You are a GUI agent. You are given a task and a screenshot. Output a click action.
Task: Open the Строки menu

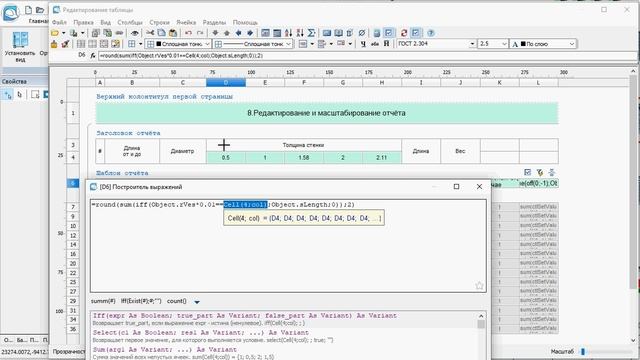pos(159,22)
